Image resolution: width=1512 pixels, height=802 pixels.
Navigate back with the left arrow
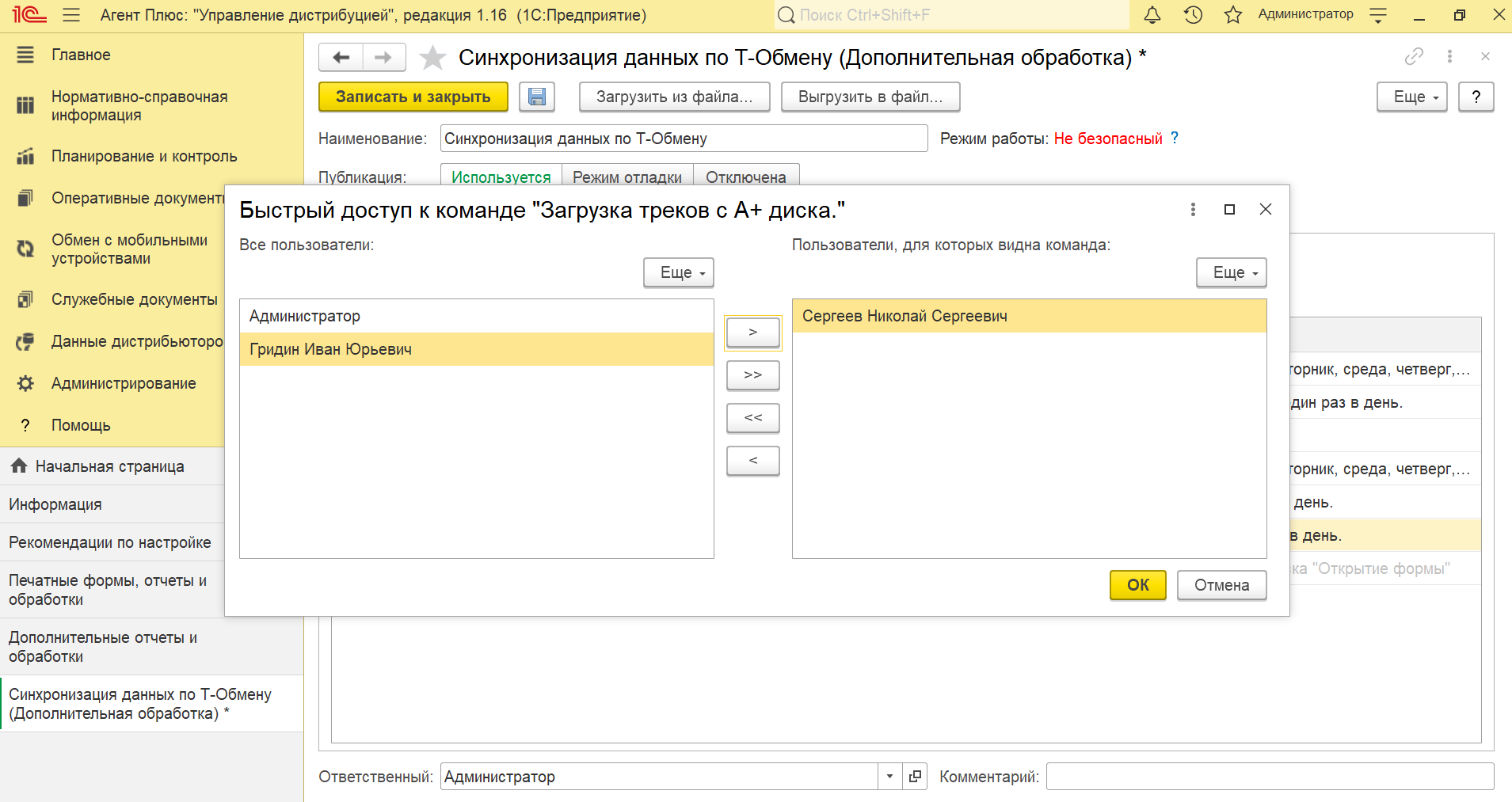341,57
